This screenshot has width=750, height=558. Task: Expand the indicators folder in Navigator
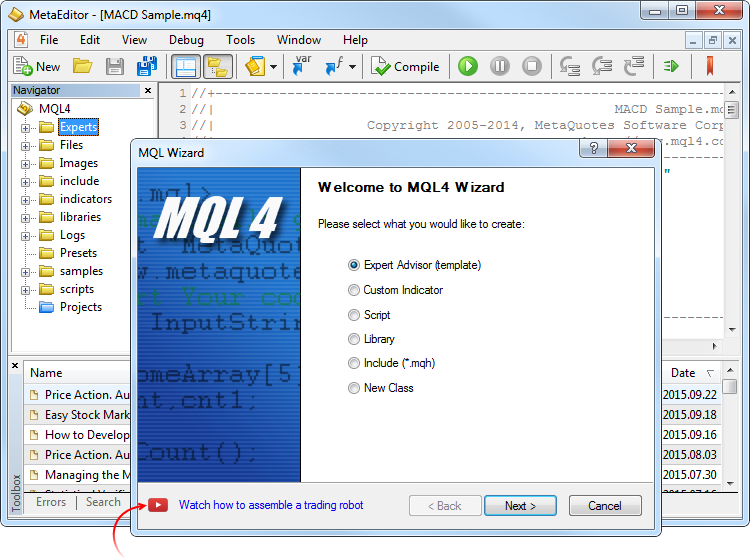(26, 199)
